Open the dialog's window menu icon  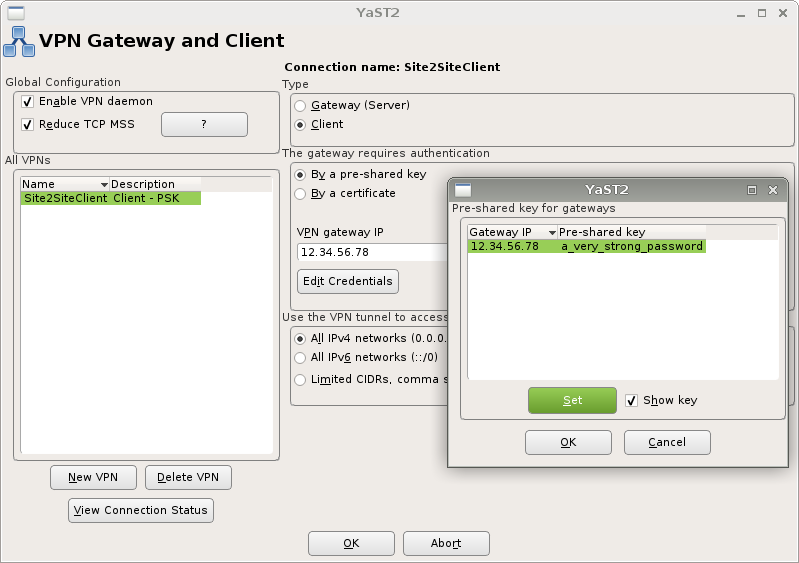[x=463, y=189]
